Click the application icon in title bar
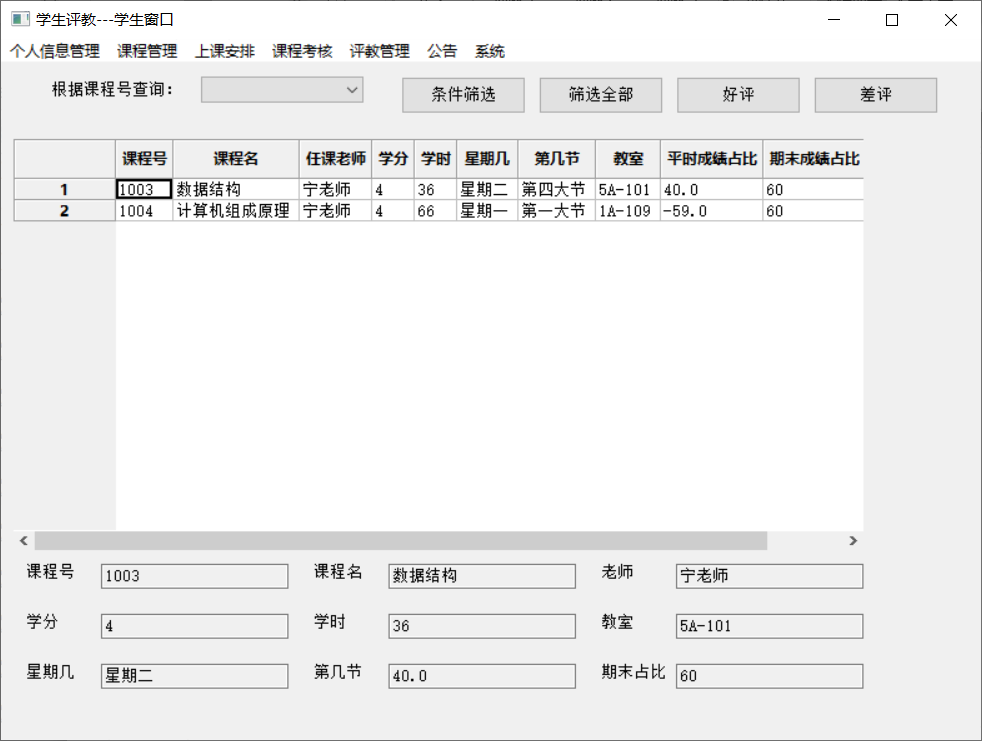Screen dimensions: 982x741 click(20, 19)
